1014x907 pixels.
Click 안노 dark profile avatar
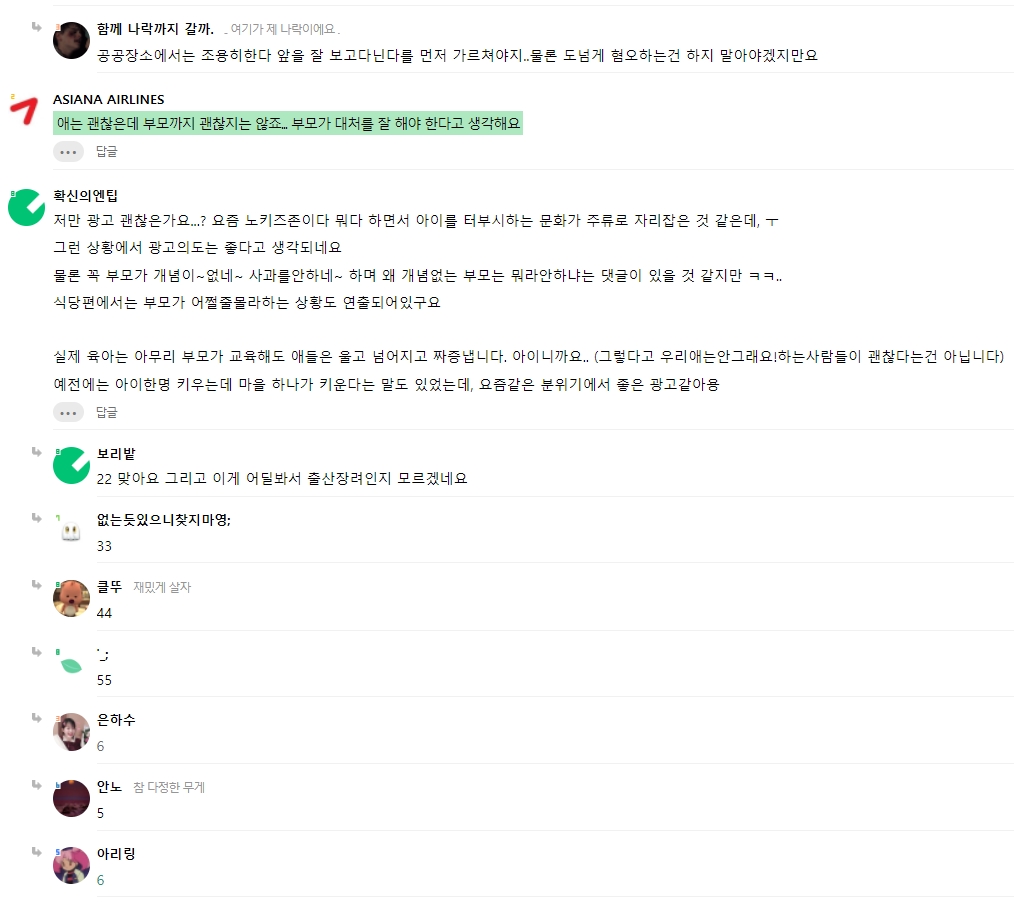71,798
